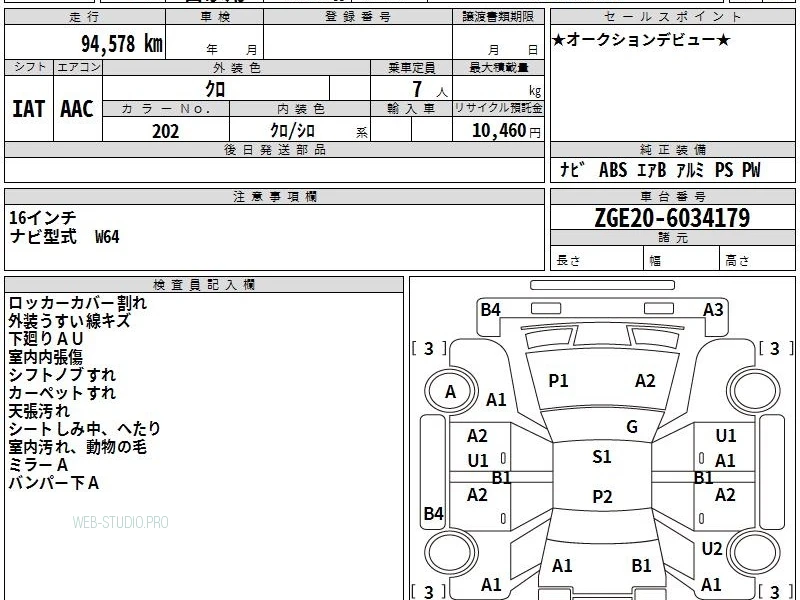The height and width of the screenshot is (600, 800).
Task: Select the 登録番号 header
Action: pos(358,17)
